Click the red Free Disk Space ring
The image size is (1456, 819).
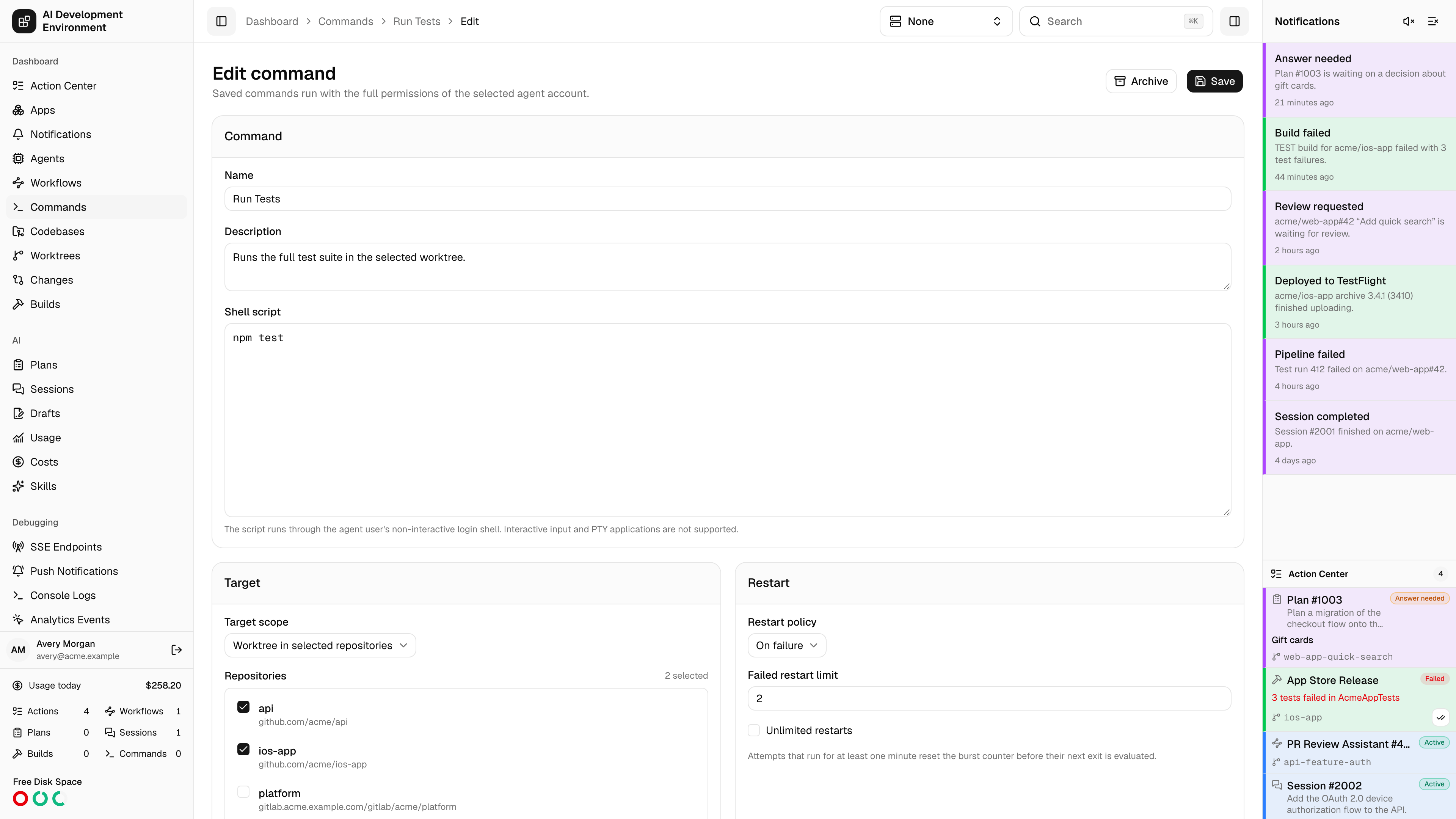(x=20, y=799)
